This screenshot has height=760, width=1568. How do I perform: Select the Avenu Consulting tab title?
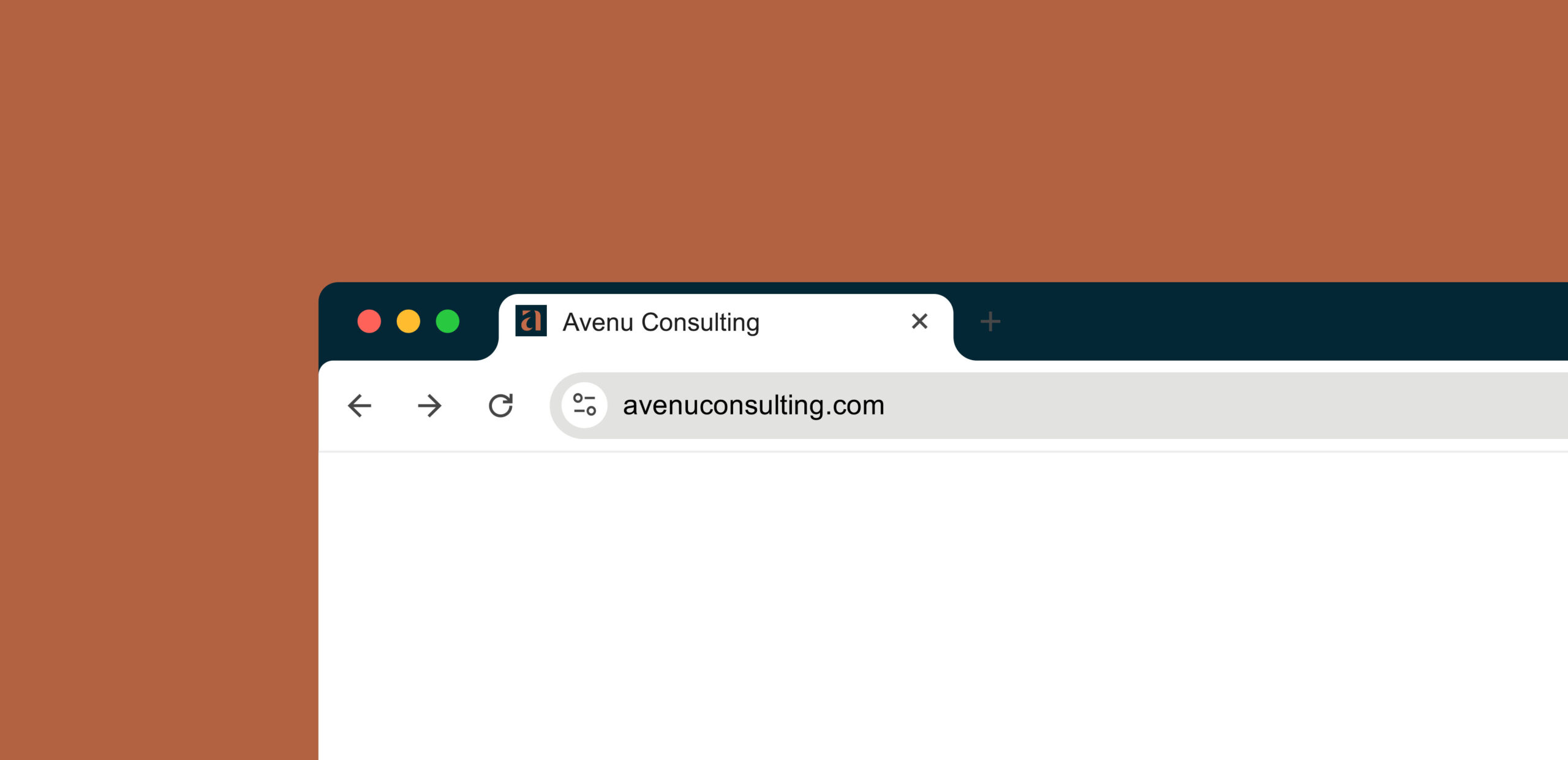point(661,322)
